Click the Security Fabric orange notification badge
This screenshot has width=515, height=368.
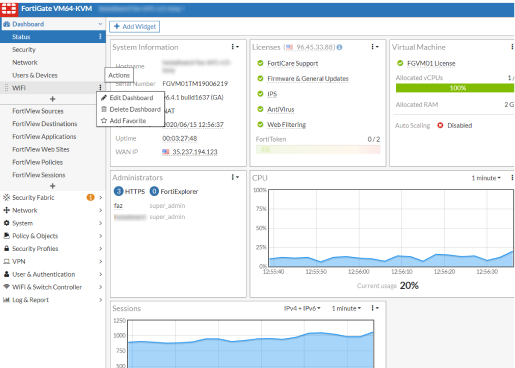coord(90,197)
